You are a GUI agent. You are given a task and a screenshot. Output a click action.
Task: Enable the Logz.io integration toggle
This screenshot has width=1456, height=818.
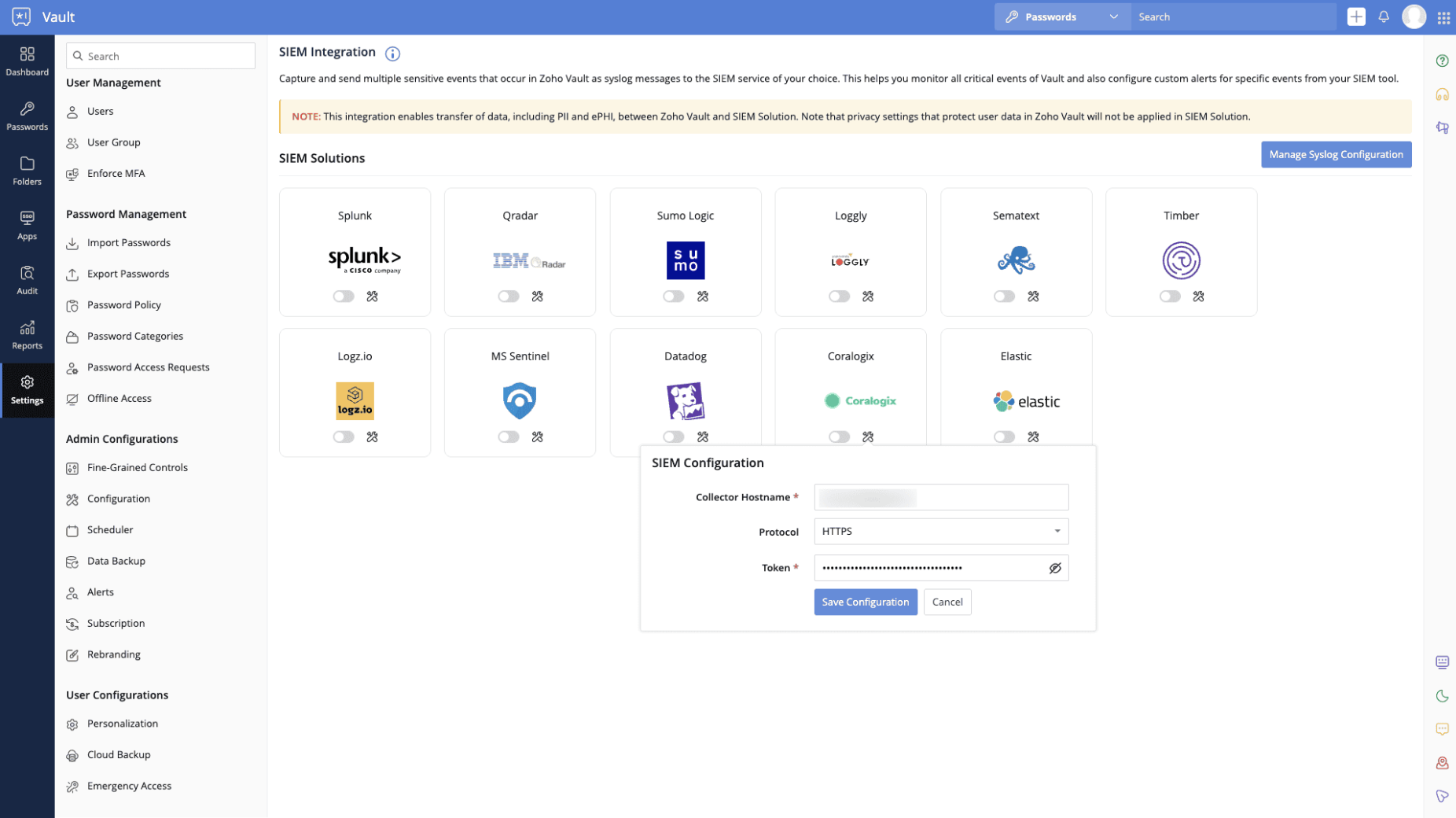(x=344, y=437)
